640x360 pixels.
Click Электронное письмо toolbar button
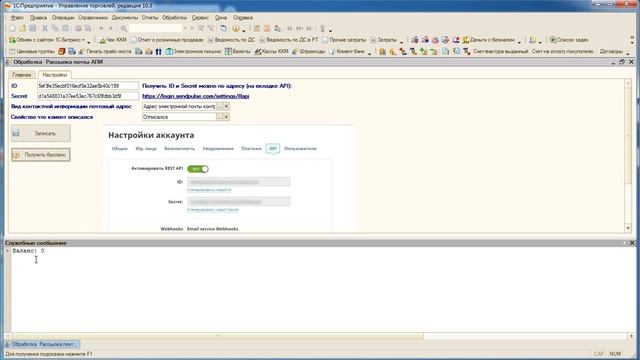click(193, 51)
